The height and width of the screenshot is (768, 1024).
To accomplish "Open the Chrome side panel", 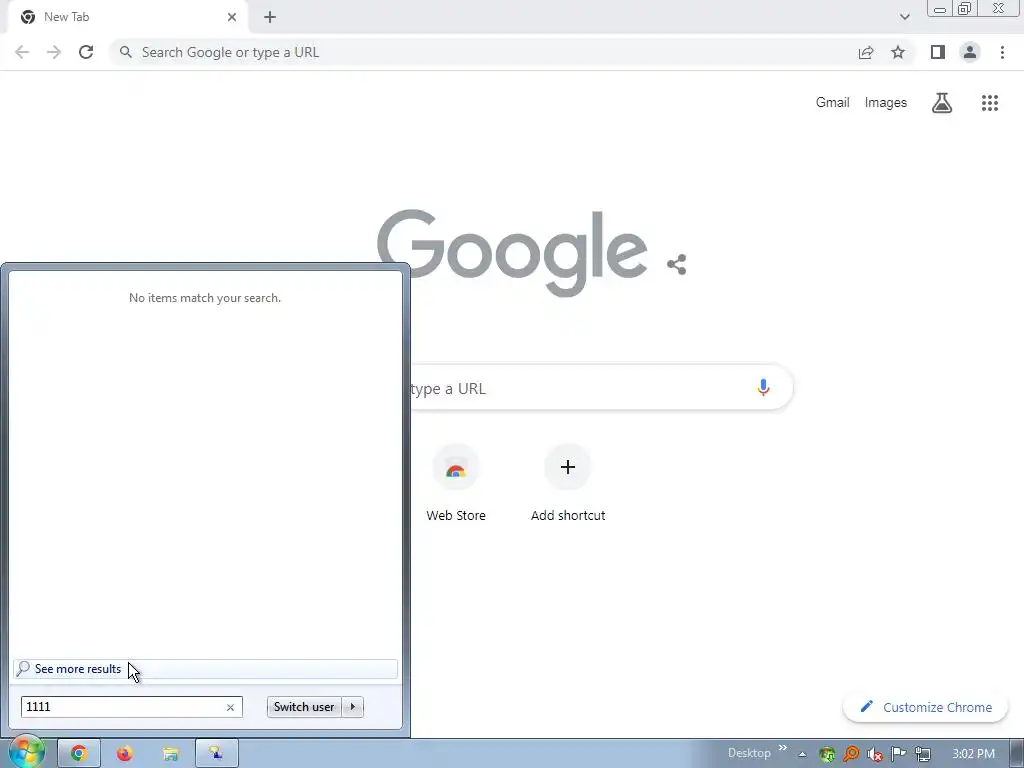I will tap(938, 52).
